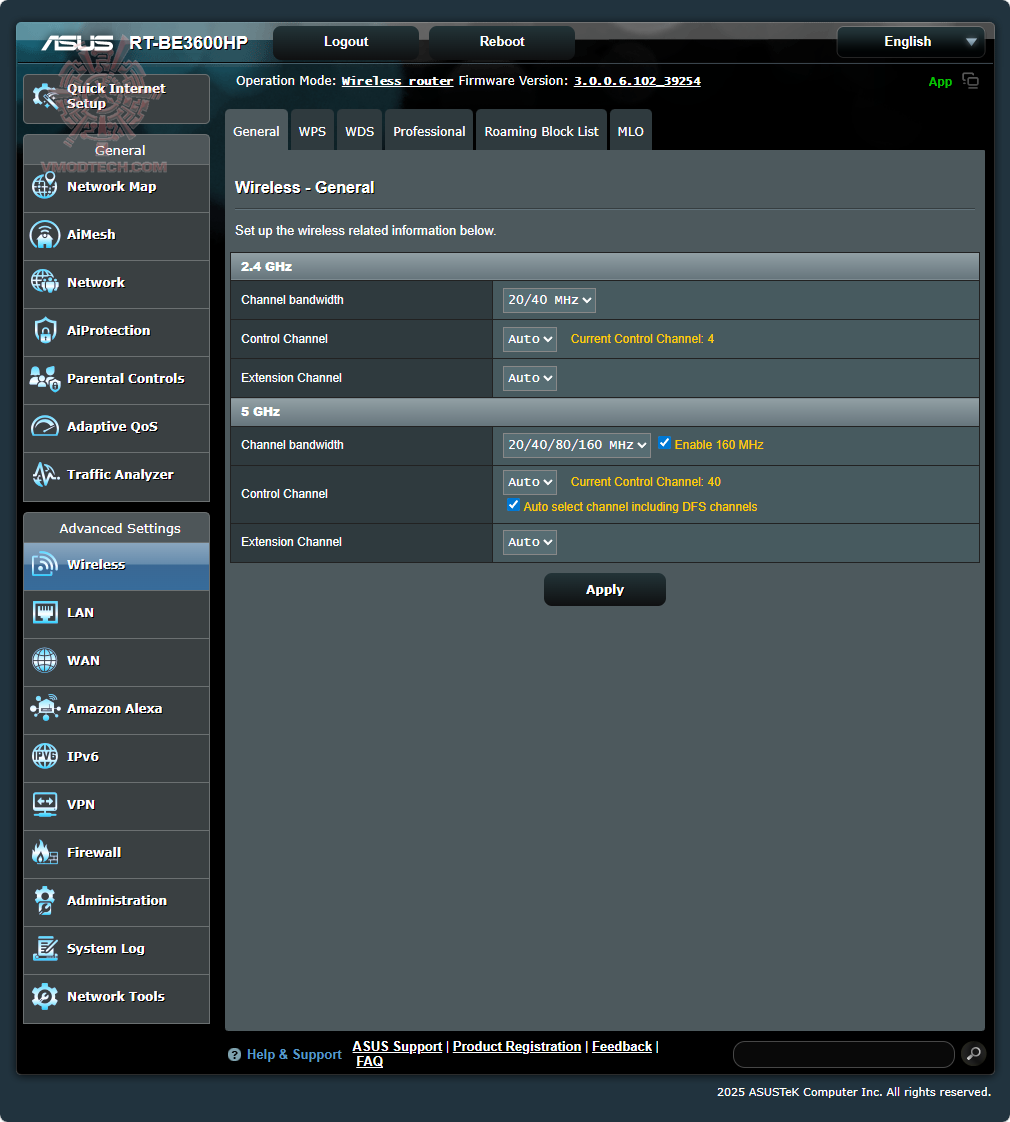Switch to the General tab
The image size is (1010, 1122).
click(256, 131)
